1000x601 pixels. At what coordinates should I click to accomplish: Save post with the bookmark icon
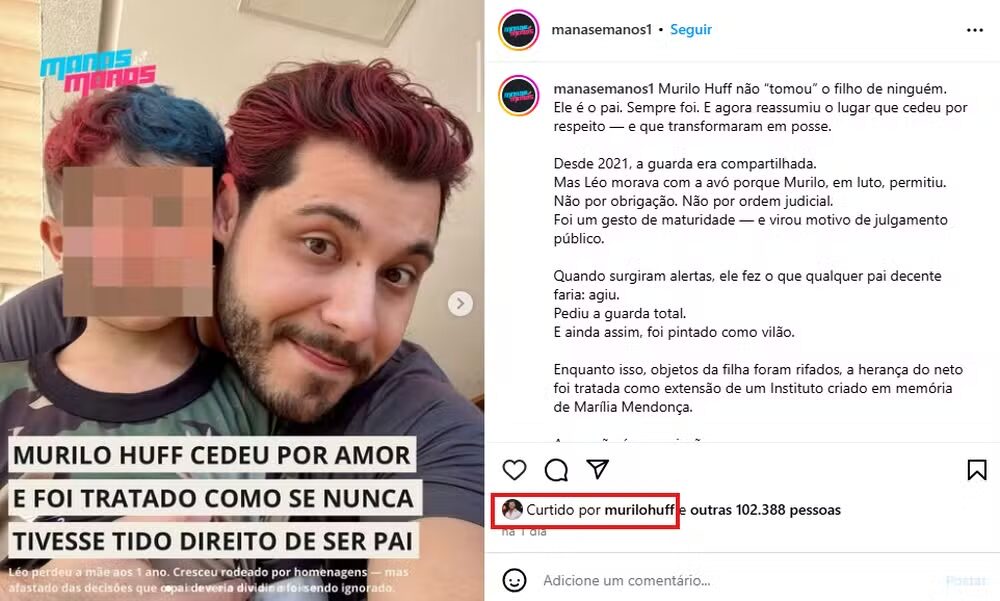[x=976, y=470]
